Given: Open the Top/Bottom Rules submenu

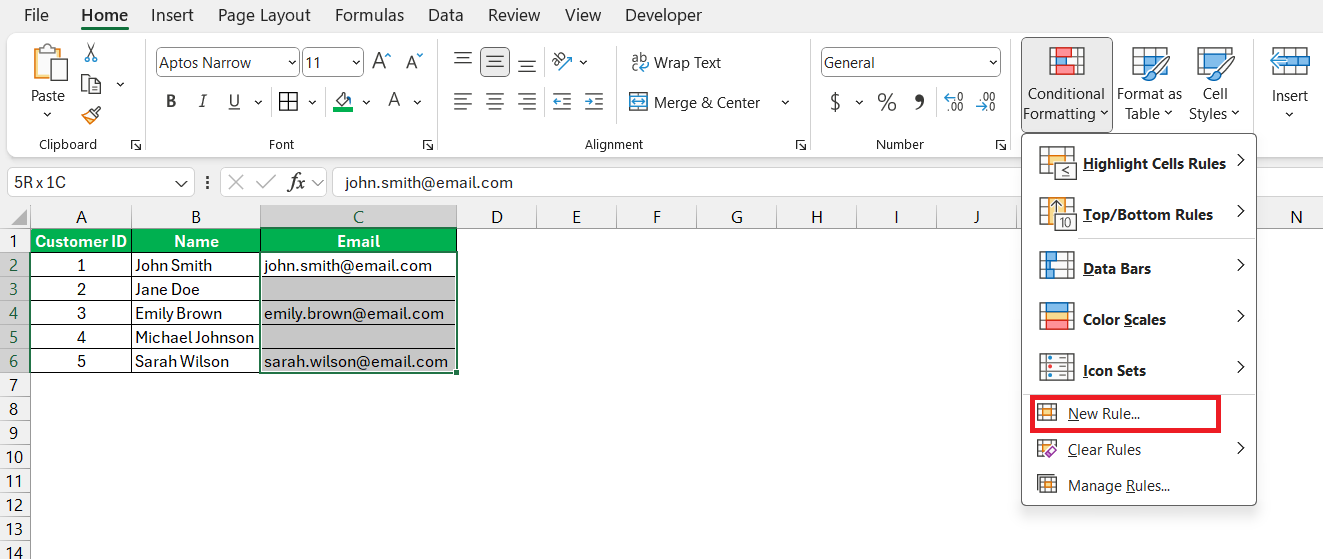Looking at the screenshot, I should click(1139, 214).
